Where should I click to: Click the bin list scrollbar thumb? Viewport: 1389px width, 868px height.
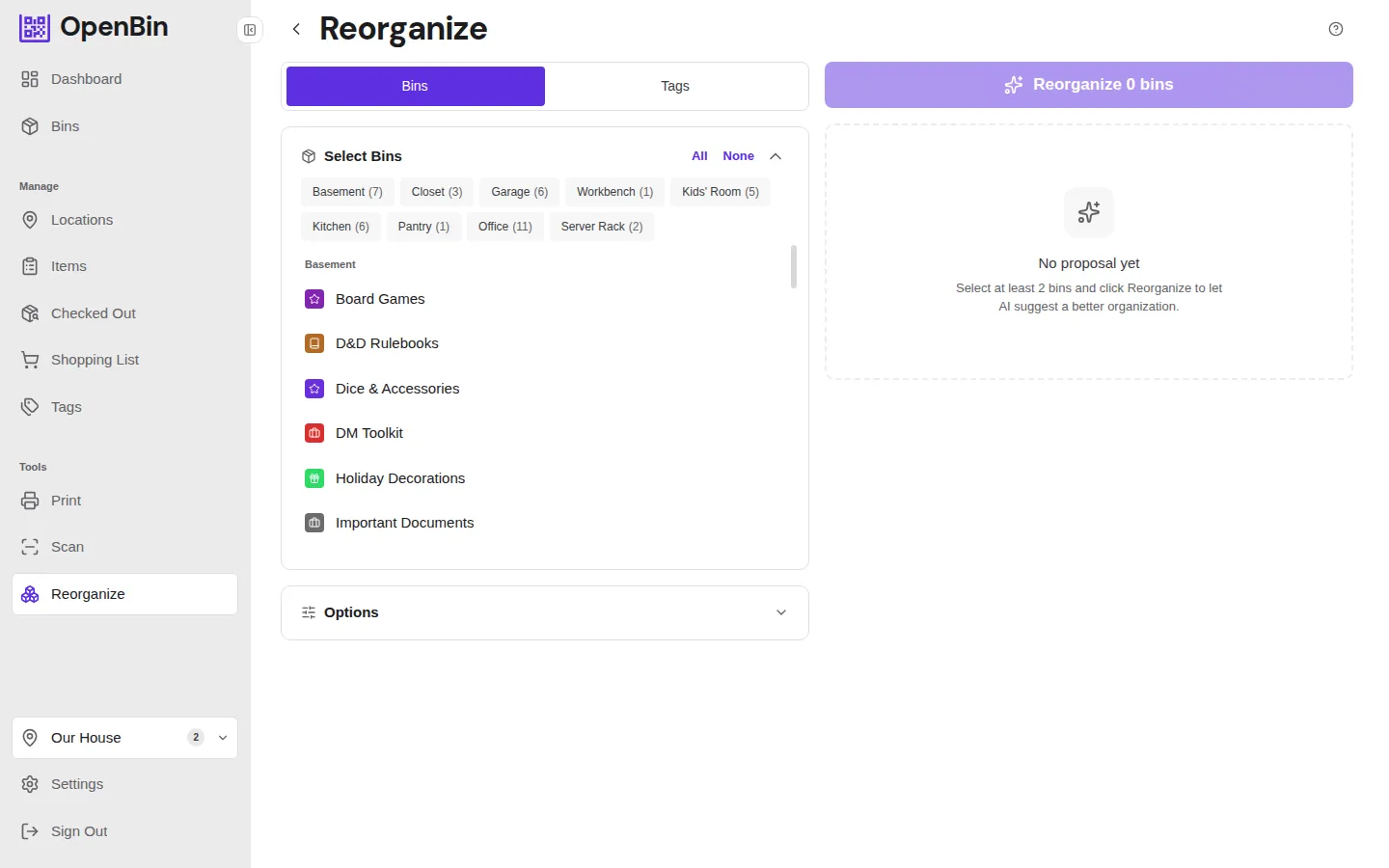tap(794, 267)
